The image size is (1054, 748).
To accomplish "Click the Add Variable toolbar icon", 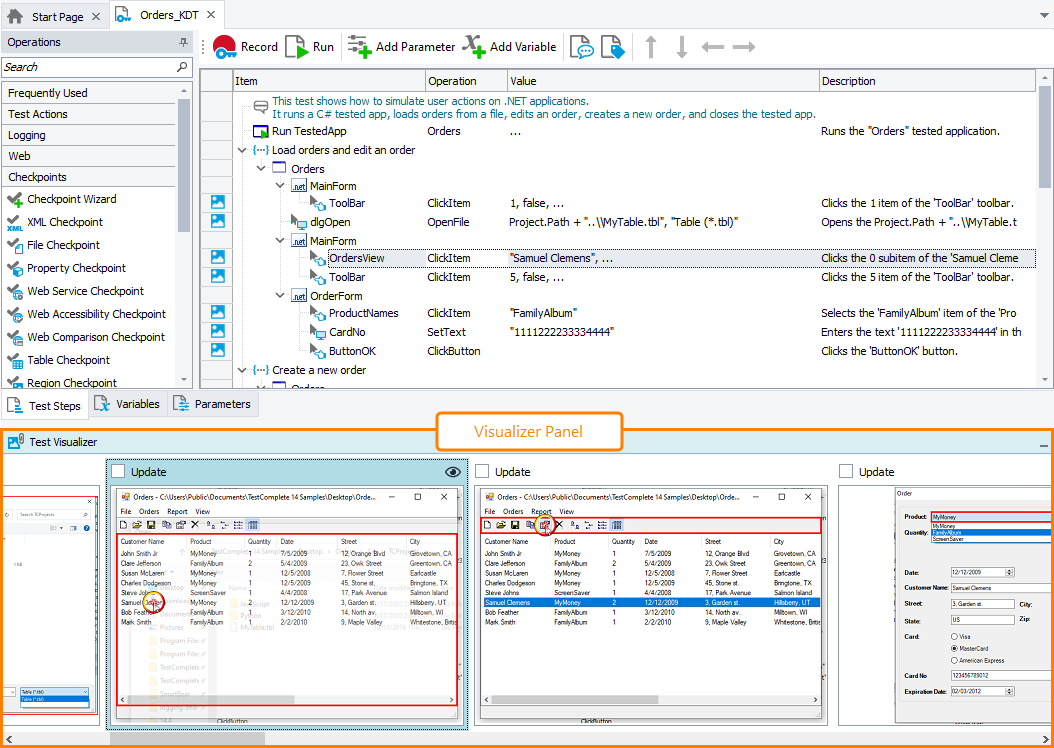I will (x=474, y=46).
